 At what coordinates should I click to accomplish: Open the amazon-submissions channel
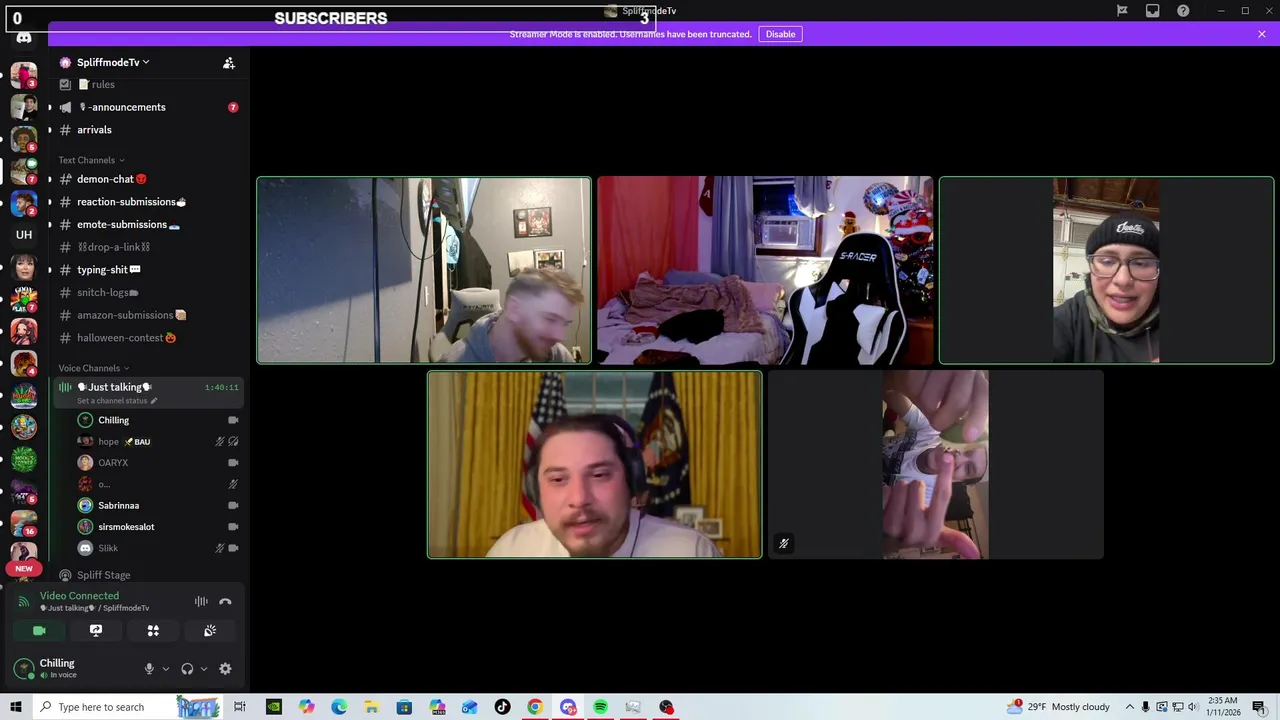(x=148, y=315)
